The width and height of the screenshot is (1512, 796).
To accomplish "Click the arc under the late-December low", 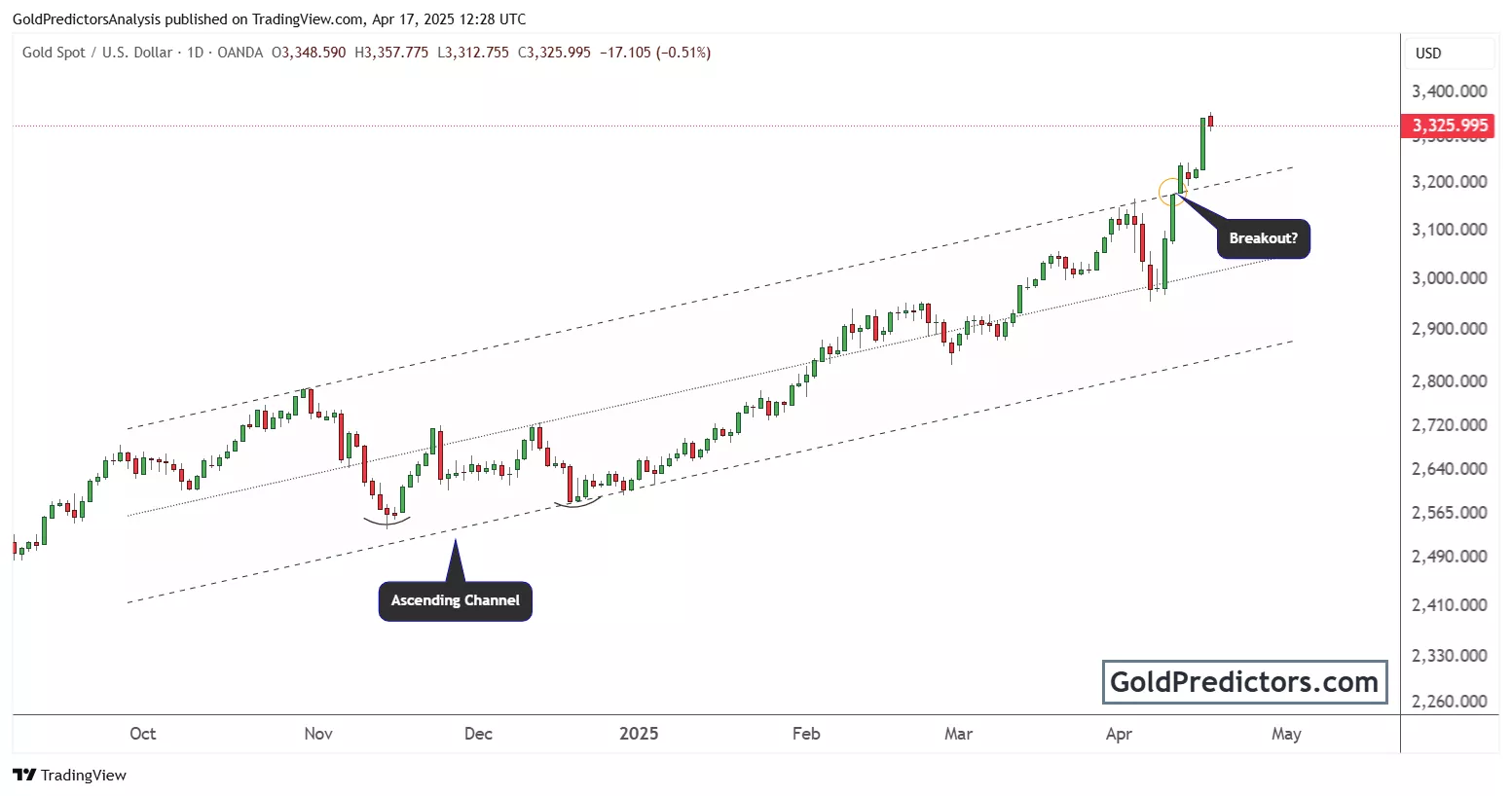I will pos(577,503).
